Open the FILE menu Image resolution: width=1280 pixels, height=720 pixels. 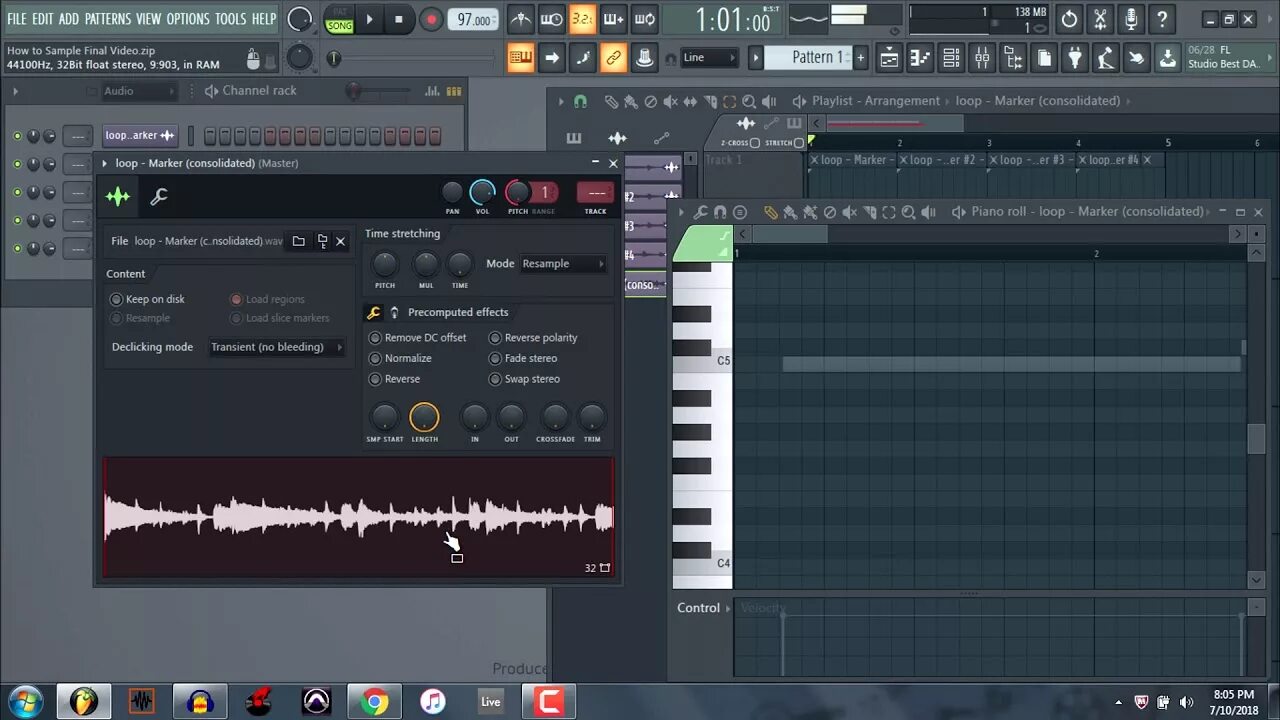(x=17, y=19)
